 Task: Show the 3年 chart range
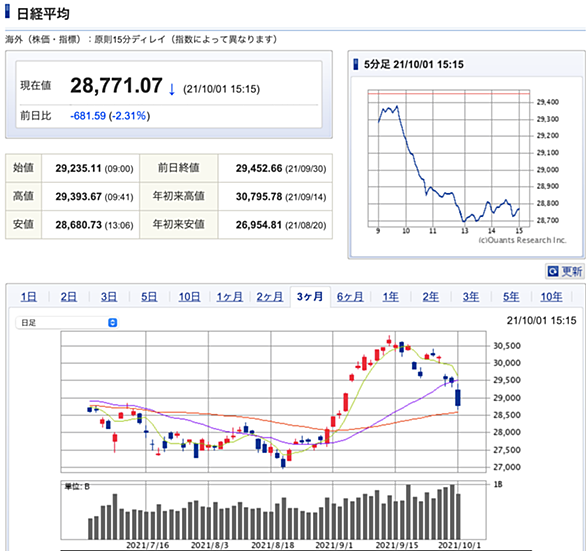click(x=471, y=297)
